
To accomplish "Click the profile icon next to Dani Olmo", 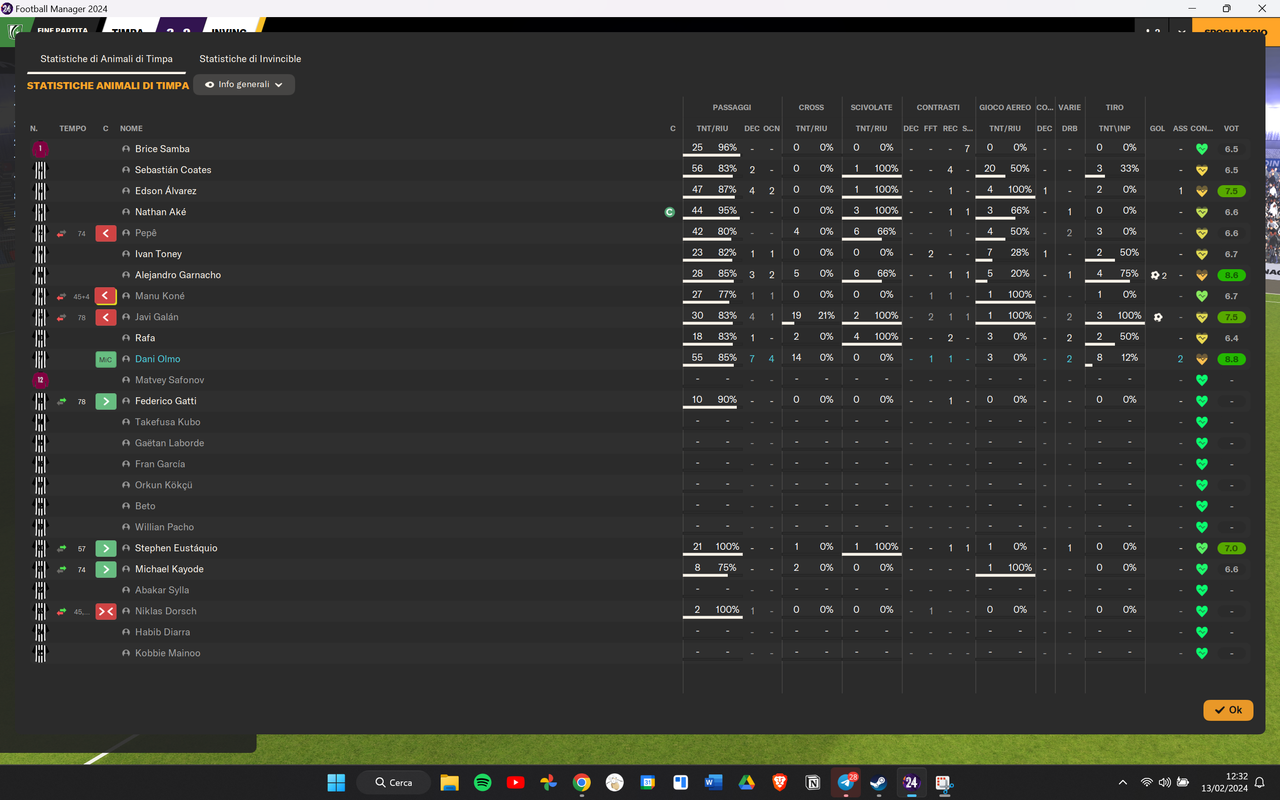I will point(126,359).
